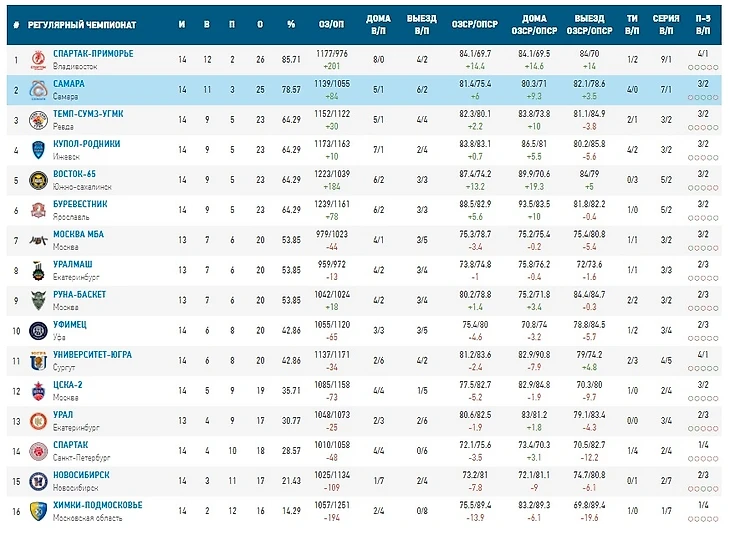Click the Темп-СУМЗ-УГМК team logo

pyautogui.click(x=38, y=120)
